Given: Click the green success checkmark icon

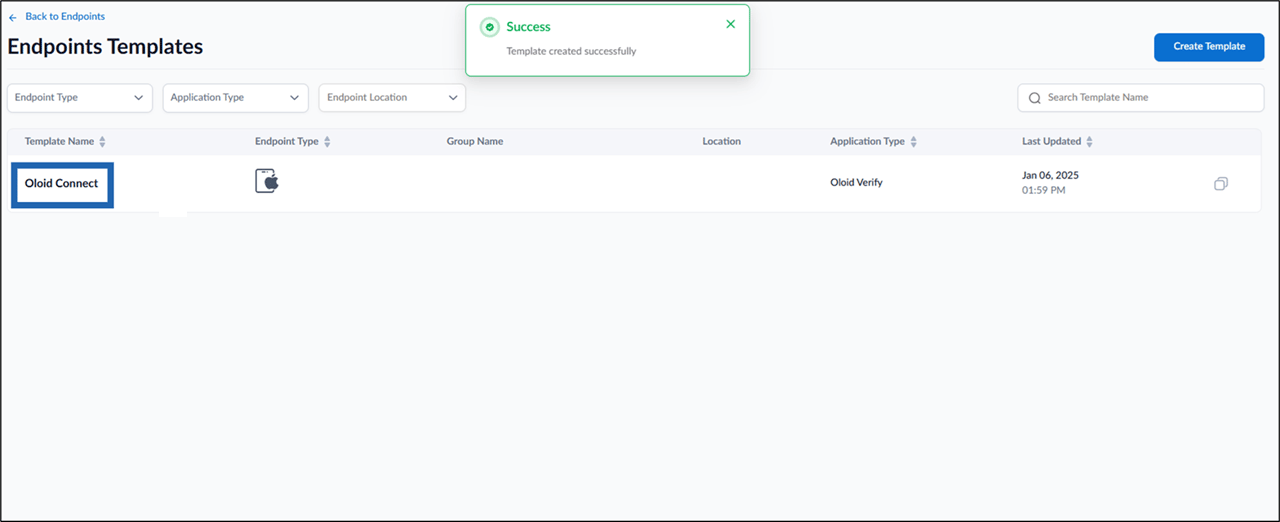Looking at the screenshot, I should point(489,27).
